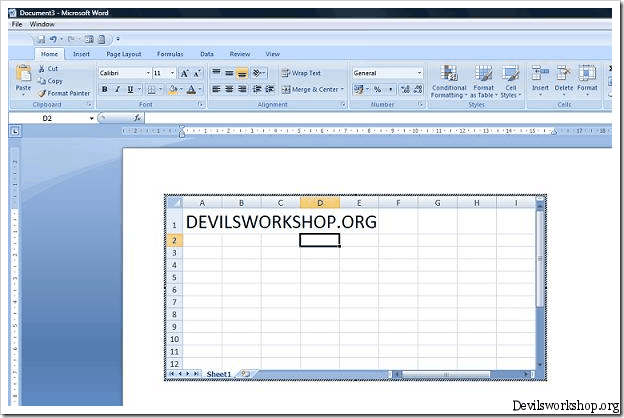This screenshot has width=624, height=418.
Task: Open the Clipboard group dialog launcher
Action: coord(89,104)
